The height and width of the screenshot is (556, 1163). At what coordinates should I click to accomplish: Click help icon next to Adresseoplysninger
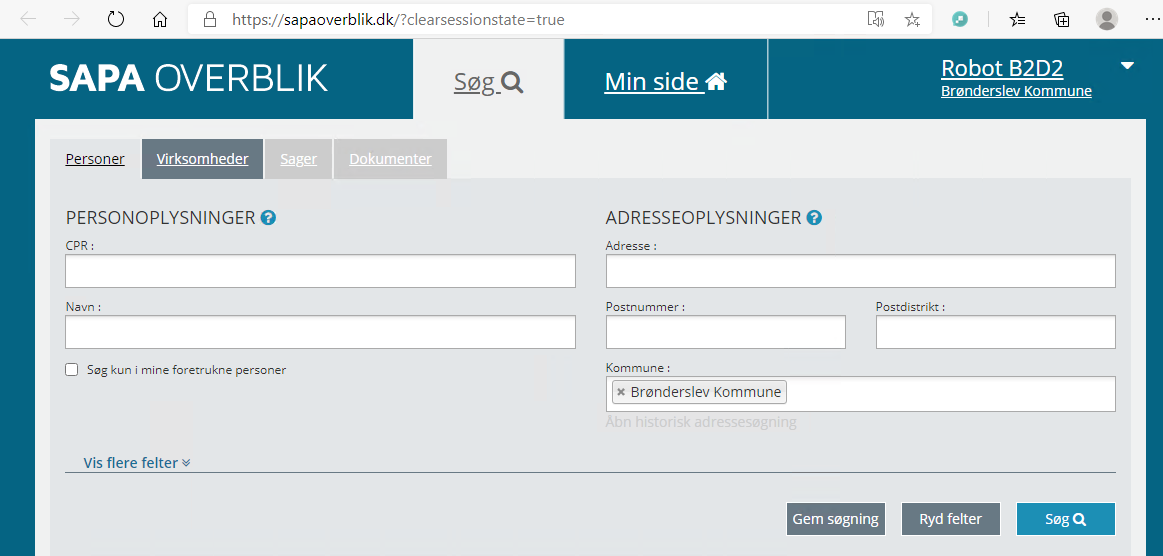814,218
